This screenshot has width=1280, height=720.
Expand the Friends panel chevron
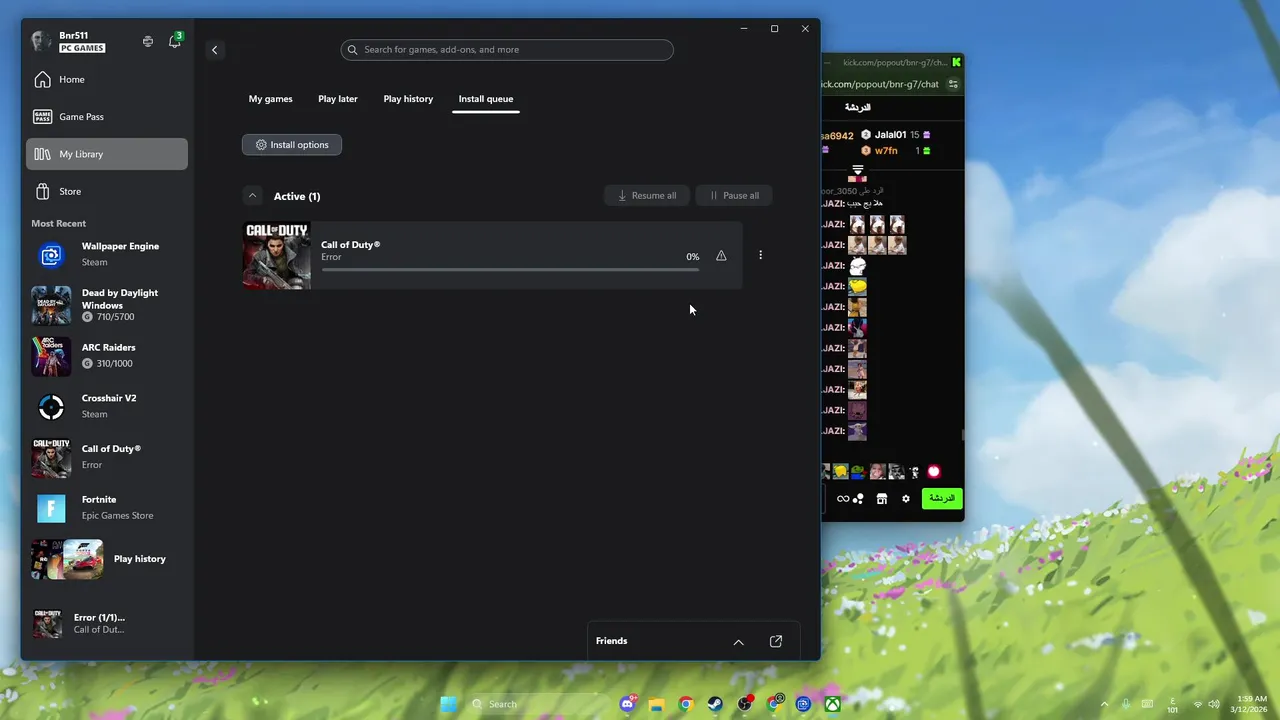point(738,642)
